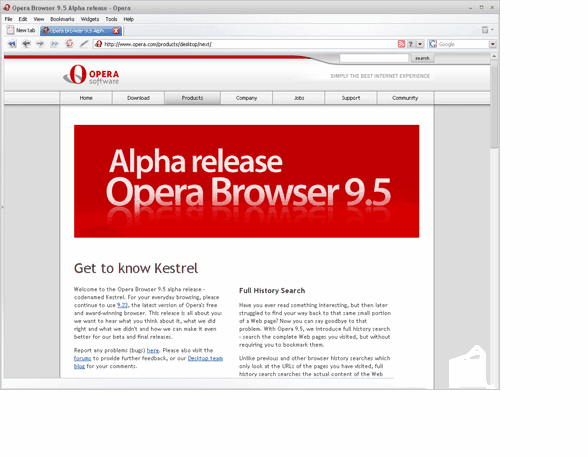
Task: Click the RSS feed icon in address bar
Action: (x=401, y=44)
